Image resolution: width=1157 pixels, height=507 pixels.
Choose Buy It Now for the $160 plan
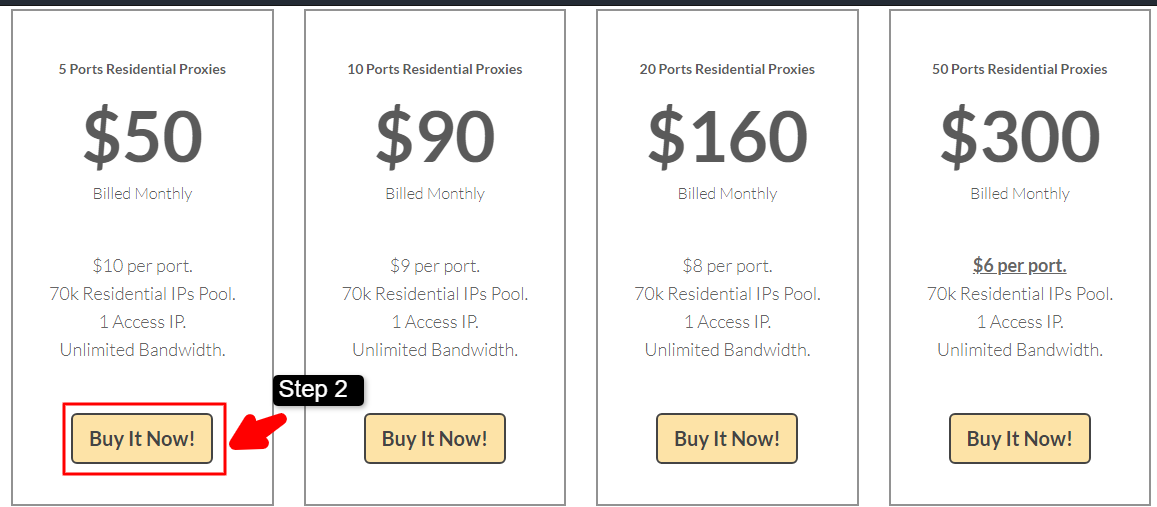point(727,439)
